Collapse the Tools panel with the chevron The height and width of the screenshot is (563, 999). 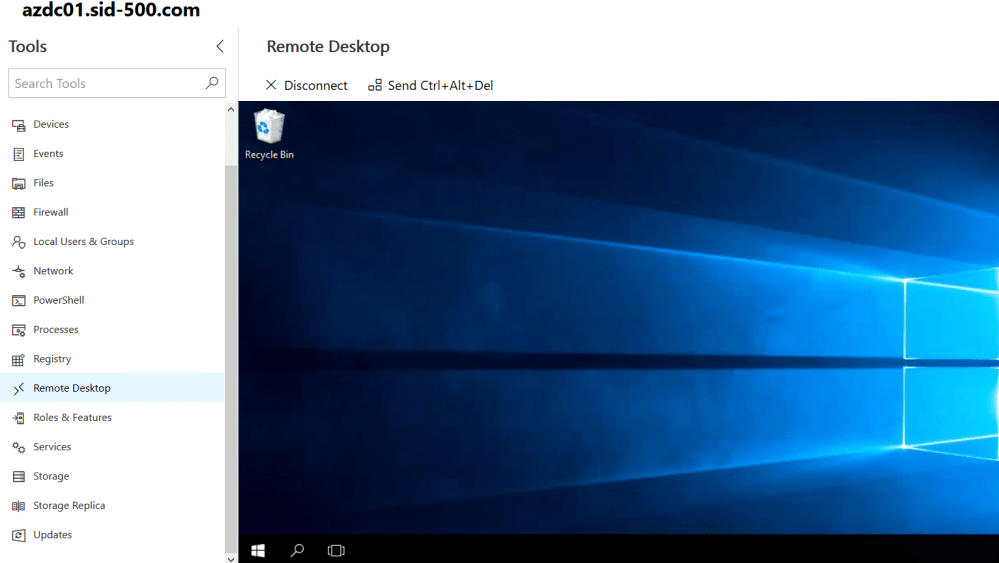[220, 46]
